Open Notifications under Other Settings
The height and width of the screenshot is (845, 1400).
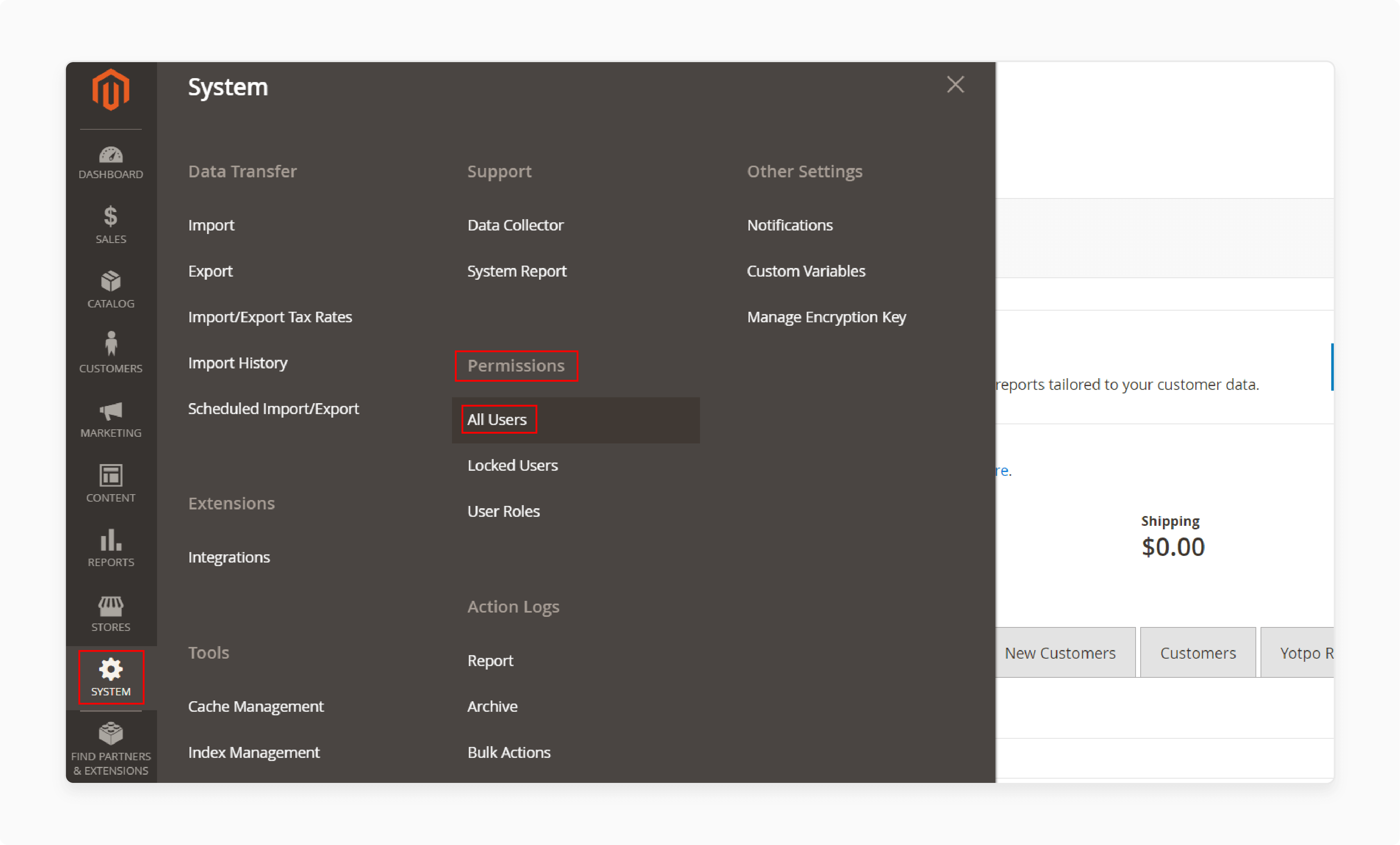coord(790,225)
